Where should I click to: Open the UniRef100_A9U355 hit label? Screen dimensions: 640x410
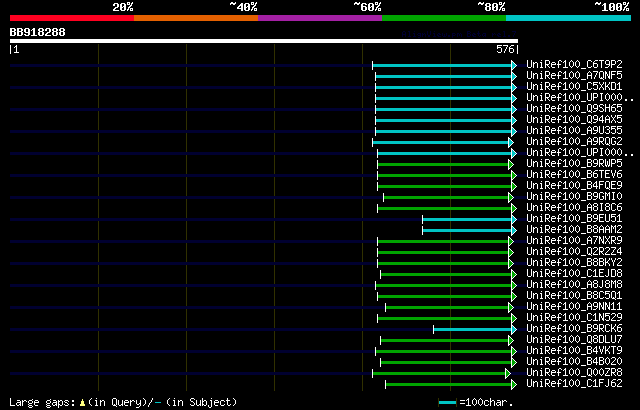click(x=574, y=131)
